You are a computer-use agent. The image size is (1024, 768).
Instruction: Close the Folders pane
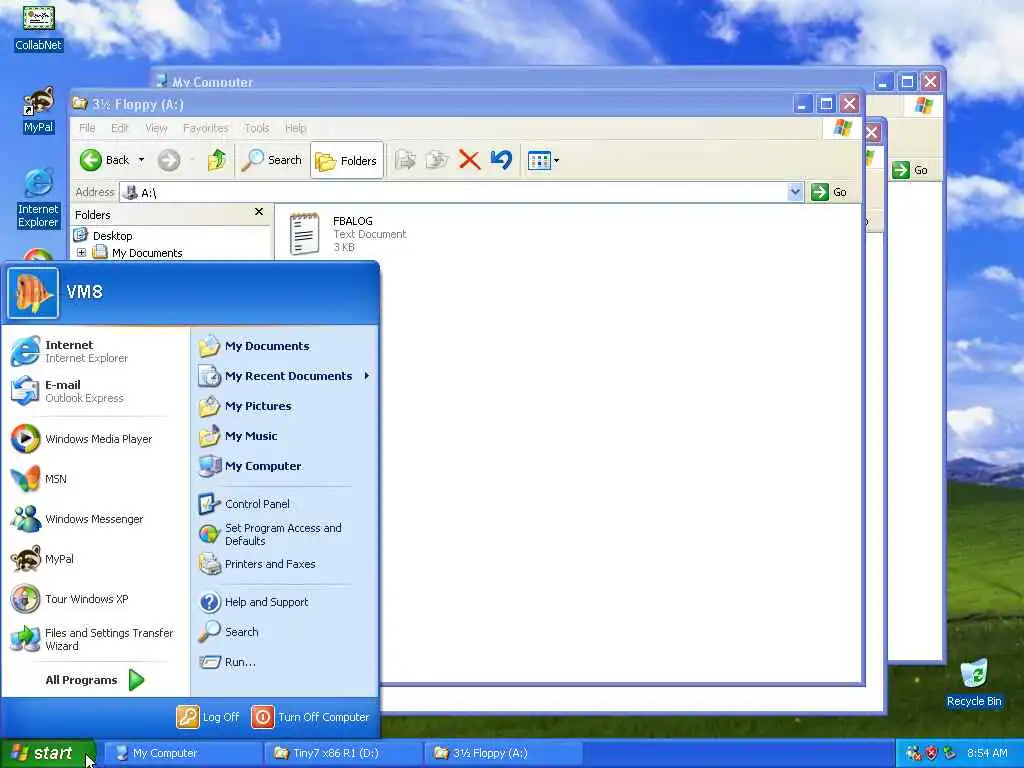tap(259, 212)
